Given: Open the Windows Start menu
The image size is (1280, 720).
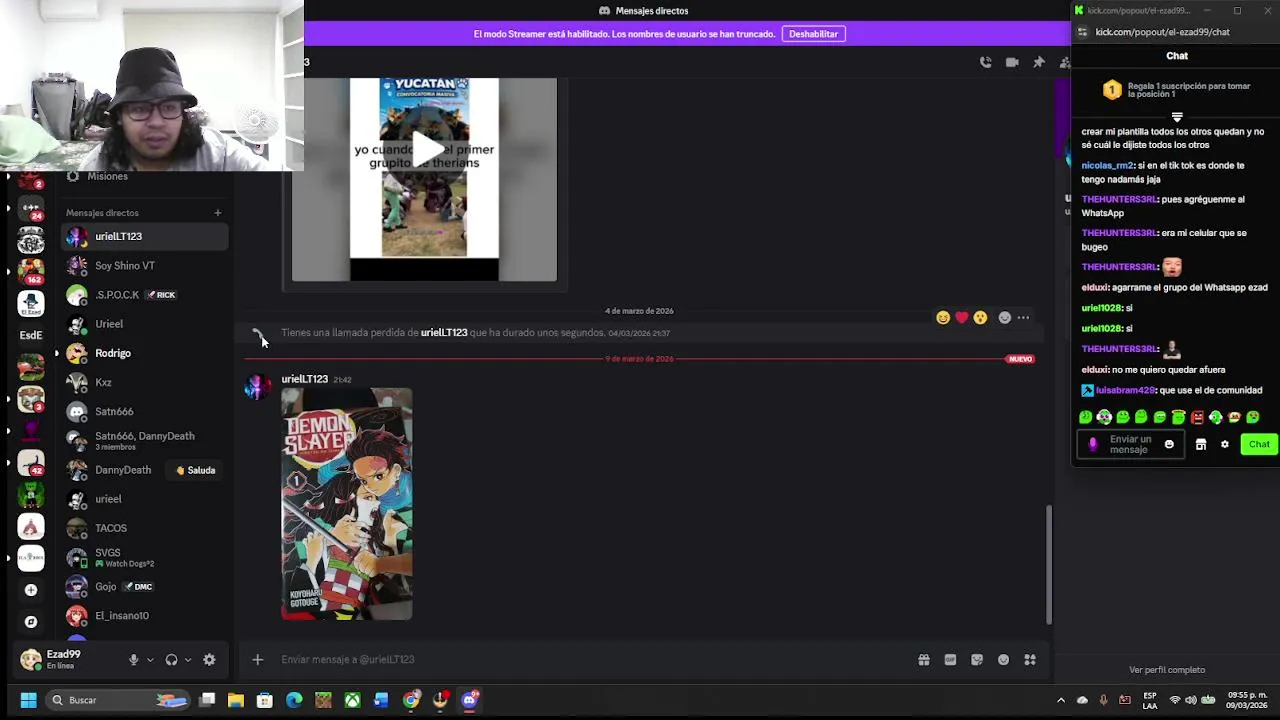Looking at the screenshot, I should point(28,700).
